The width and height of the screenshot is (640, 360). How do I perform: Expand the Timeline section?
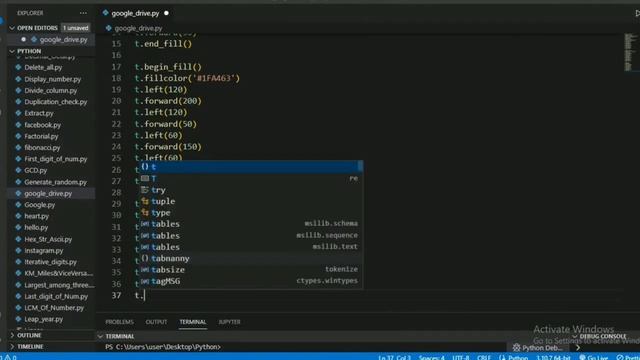[x=12, y=347]
